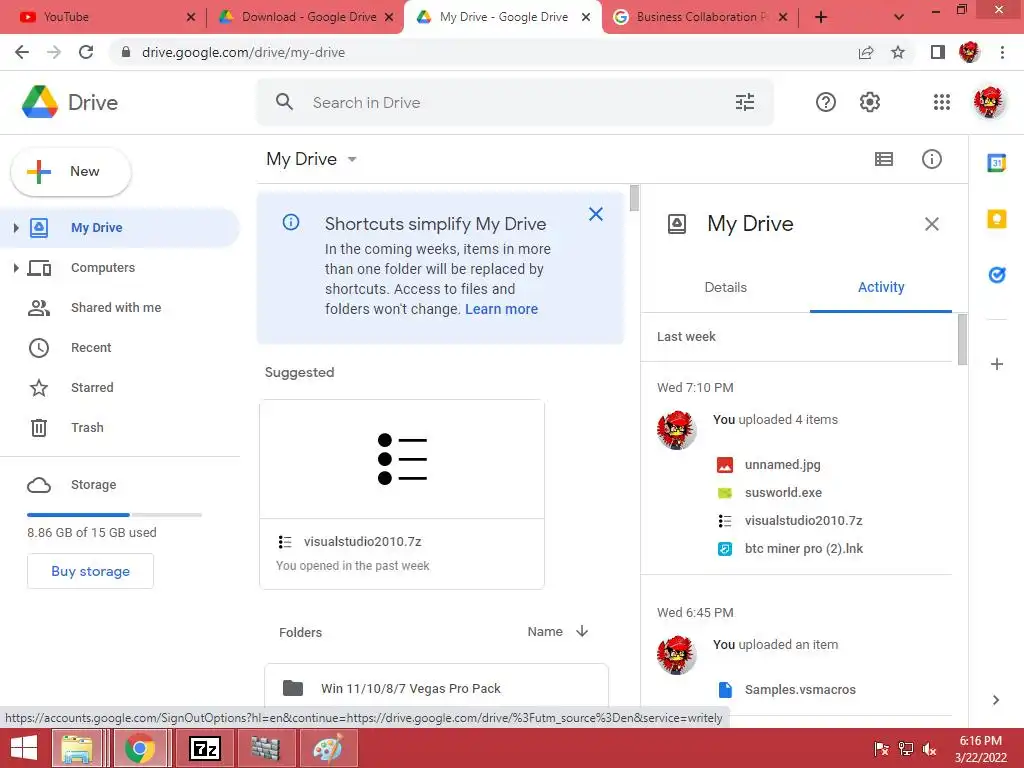Open Samples.vsmacros activity item
Viewport: 1024px width, 768px height.
pos(800,690)
